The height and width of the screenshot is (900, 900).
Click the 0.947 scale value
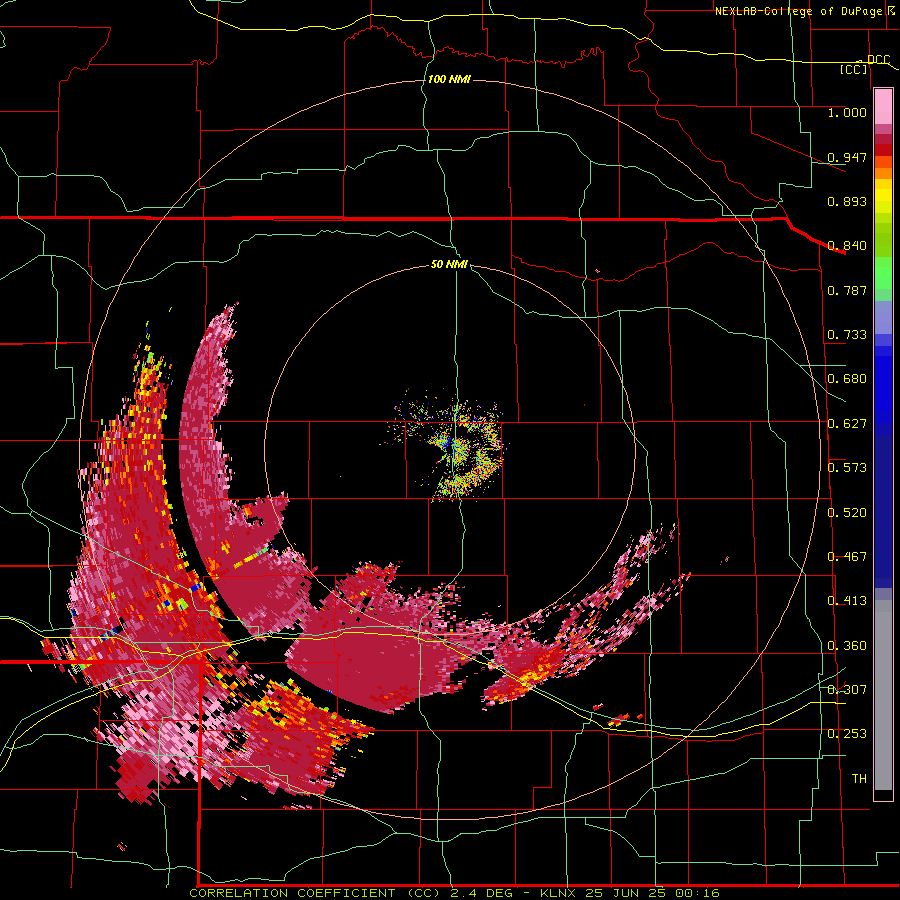(847, 157)
